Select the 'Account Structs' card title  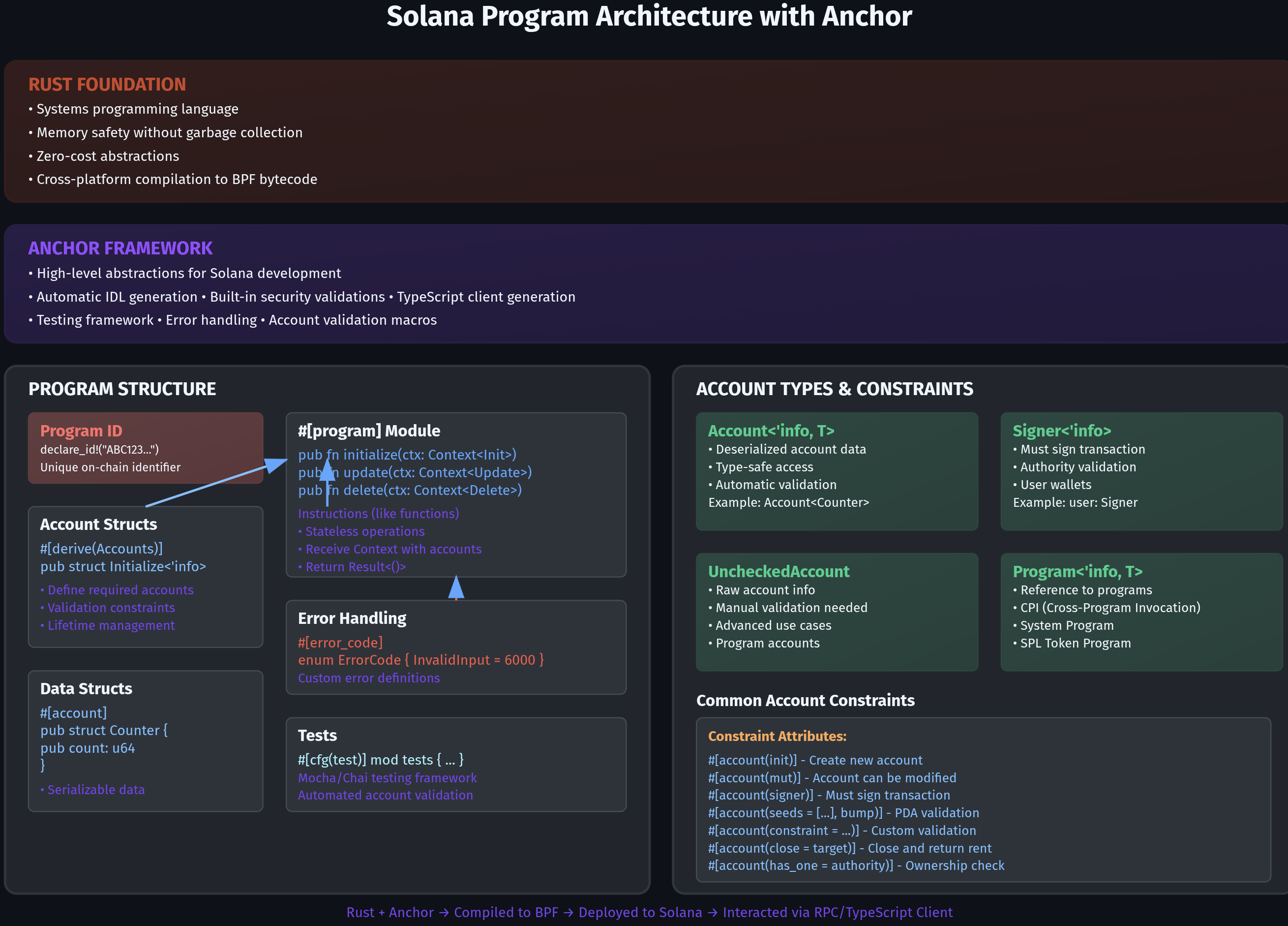point(99,525)
